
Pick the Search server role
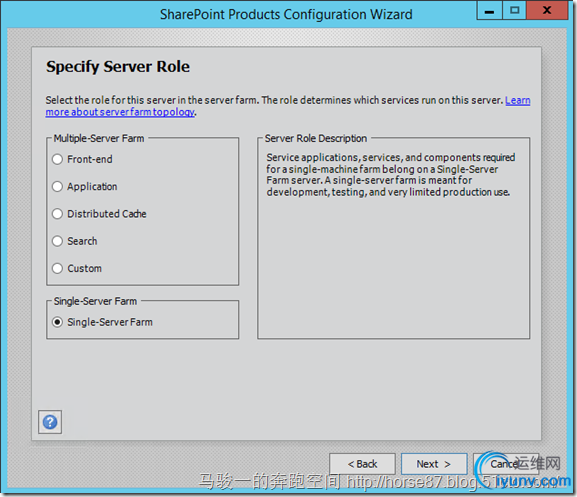[x=57, y=241]
